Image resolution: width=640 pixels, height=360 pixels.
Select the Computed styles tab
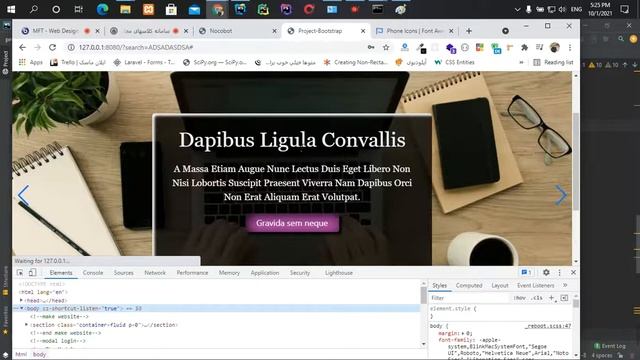click(469, 285)
